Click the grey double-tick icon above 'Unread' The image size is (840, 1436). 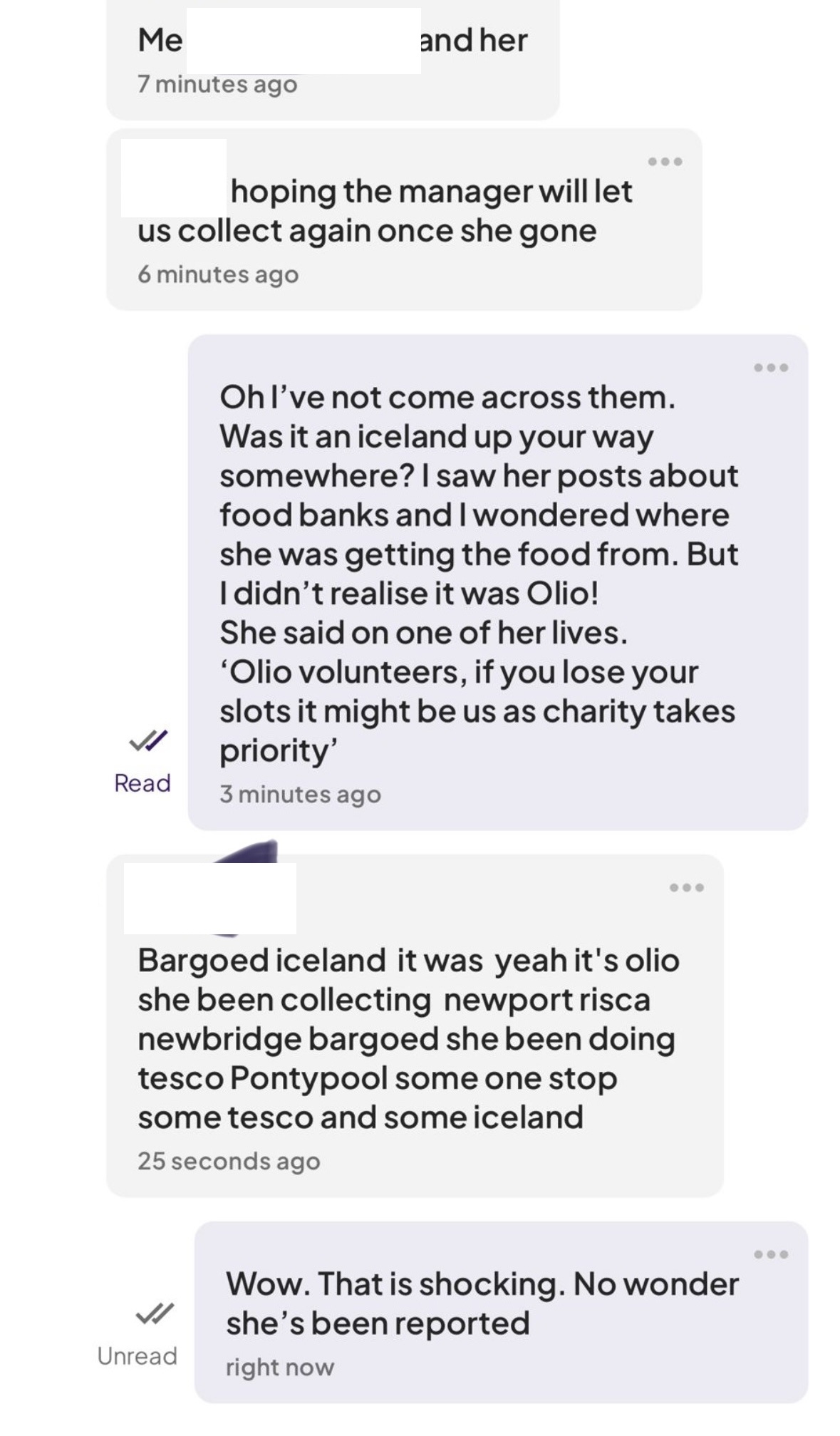coord(154,1313)
